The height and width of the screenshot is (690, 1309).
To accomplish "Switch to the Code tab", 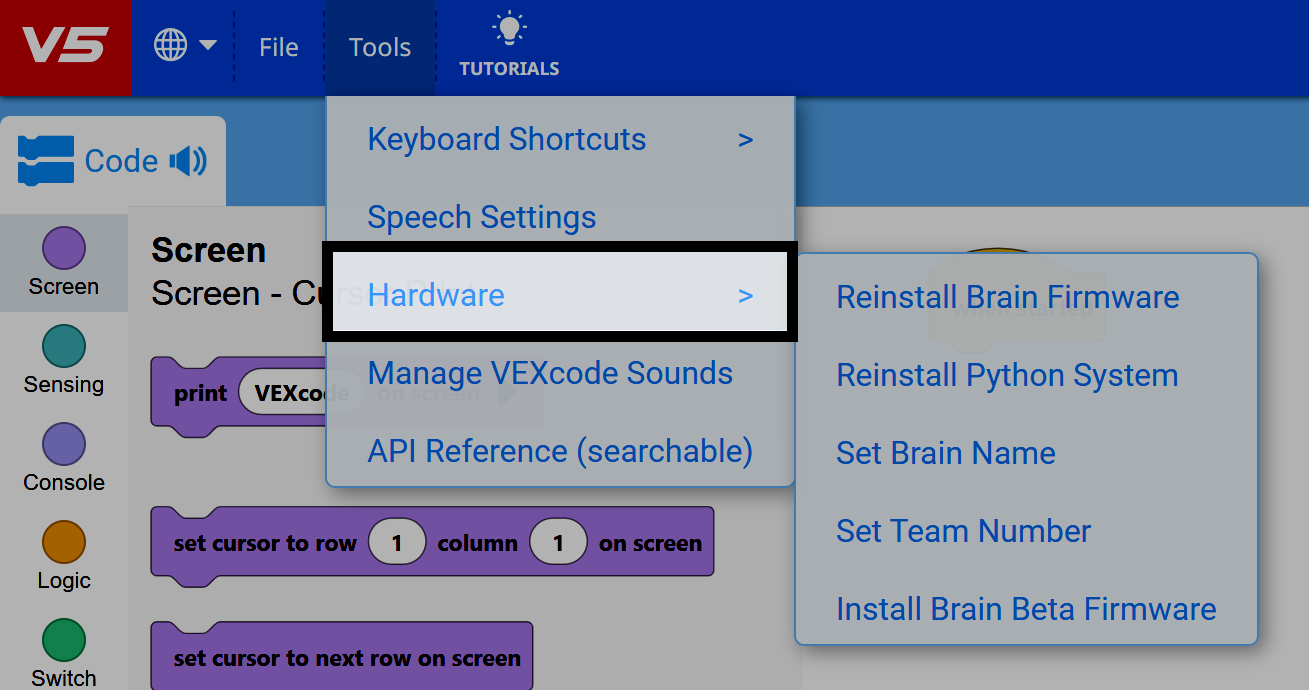I will click(120, 161).
